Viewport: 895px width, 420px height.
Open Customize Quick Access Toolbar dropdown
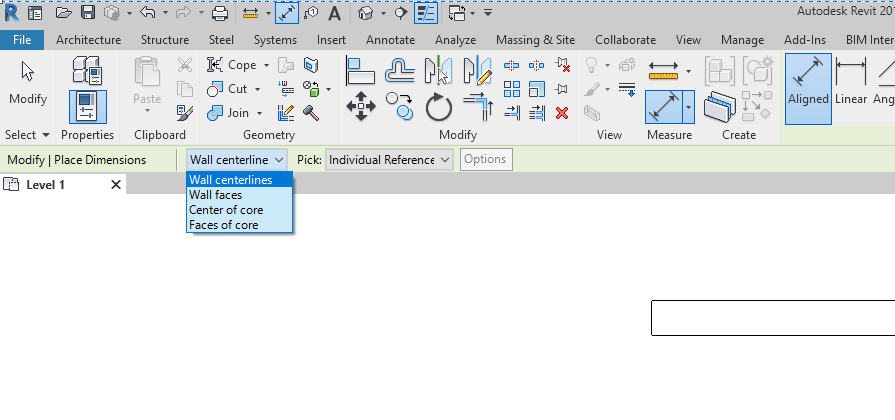(487, 13)
